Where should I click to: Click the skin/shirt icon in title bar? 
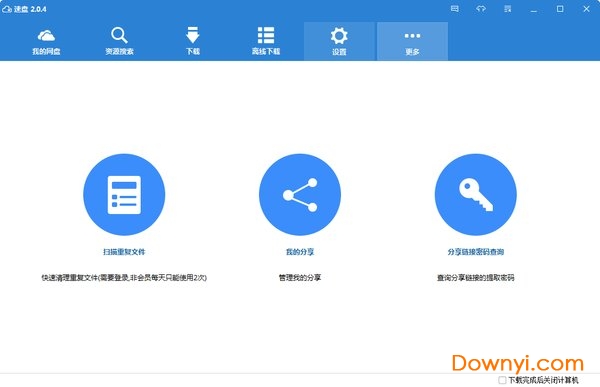481,8
